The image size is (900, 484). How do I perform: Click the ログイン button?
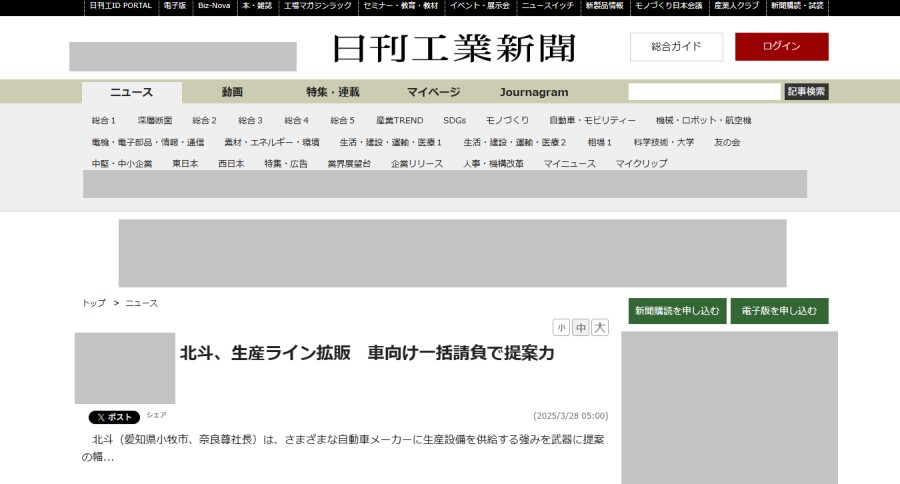click(x=782, y=47)
